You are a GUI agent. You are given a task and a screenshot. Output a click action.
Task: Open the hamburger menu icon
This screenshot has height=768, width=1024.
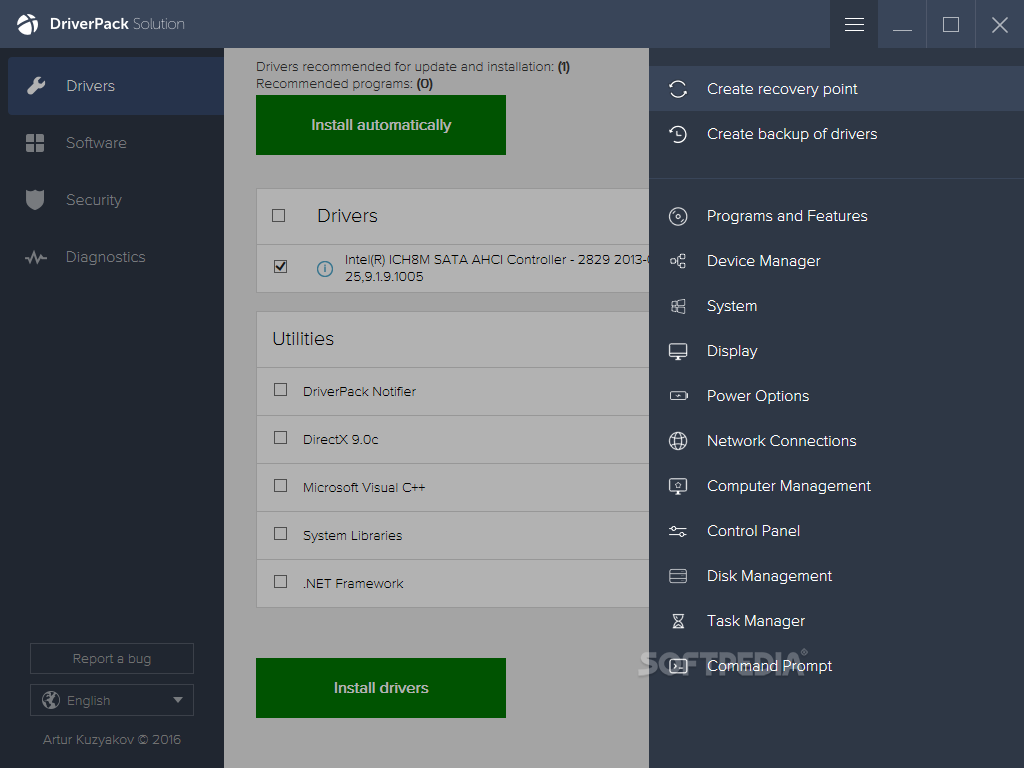coord(854,24)
